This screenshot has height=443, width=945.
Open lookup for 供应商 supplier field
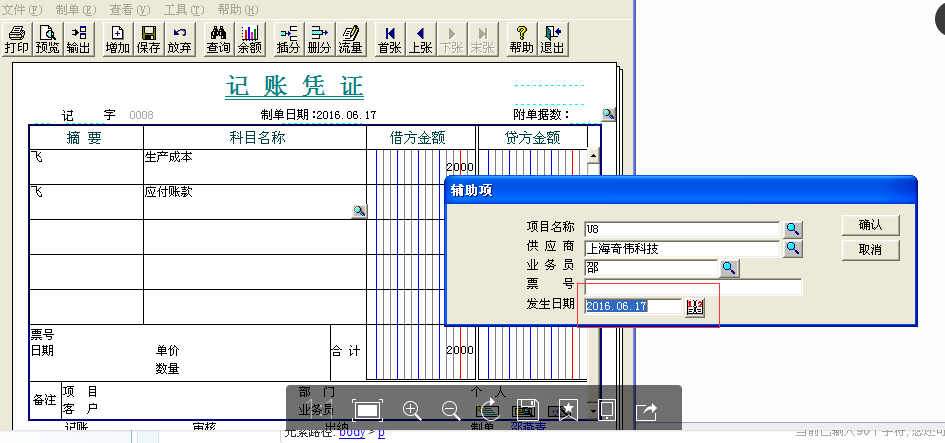pyautogui.click(x=792, y=248)
